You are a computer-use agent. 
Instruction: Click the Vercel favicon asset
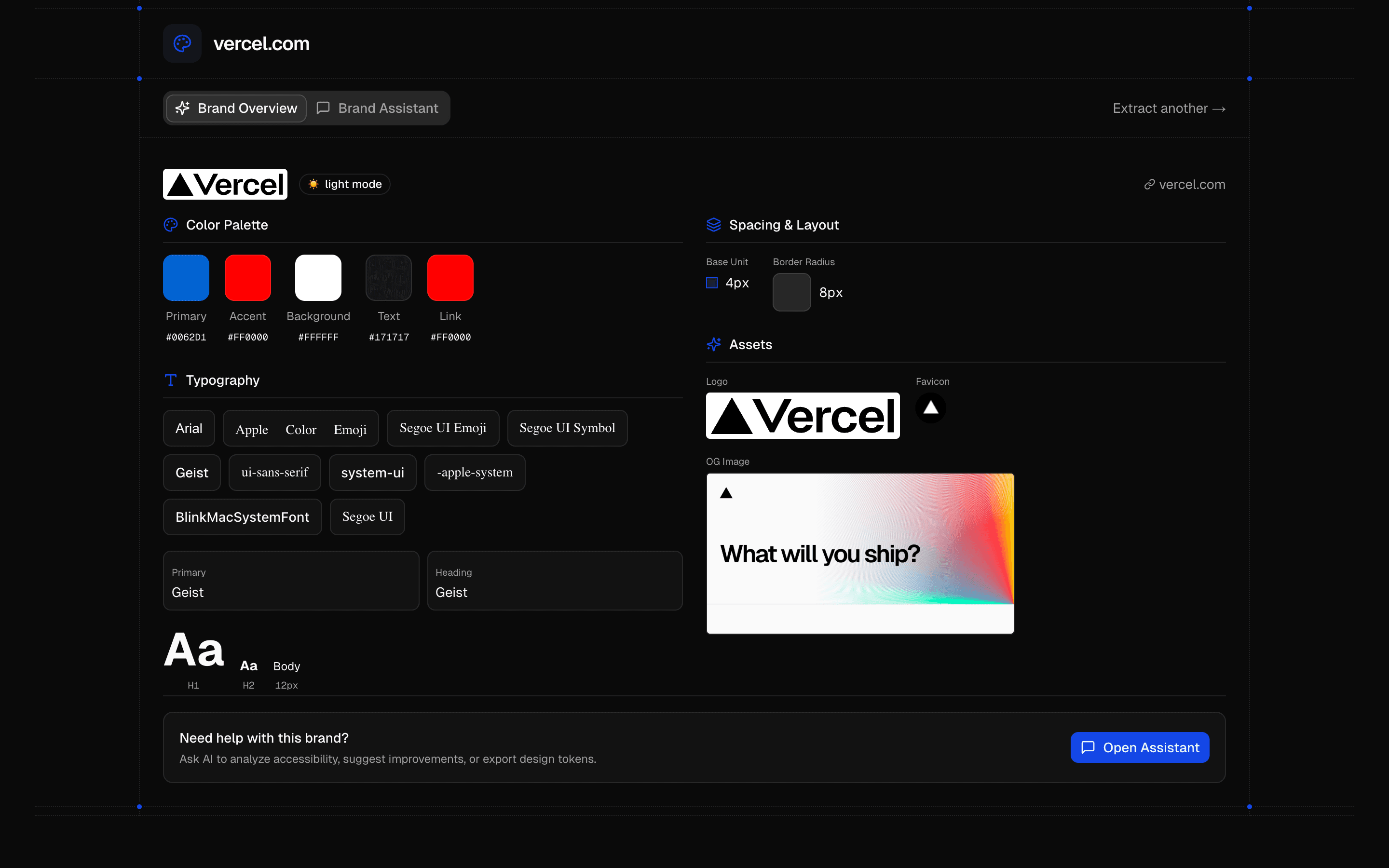pos(930,407)
